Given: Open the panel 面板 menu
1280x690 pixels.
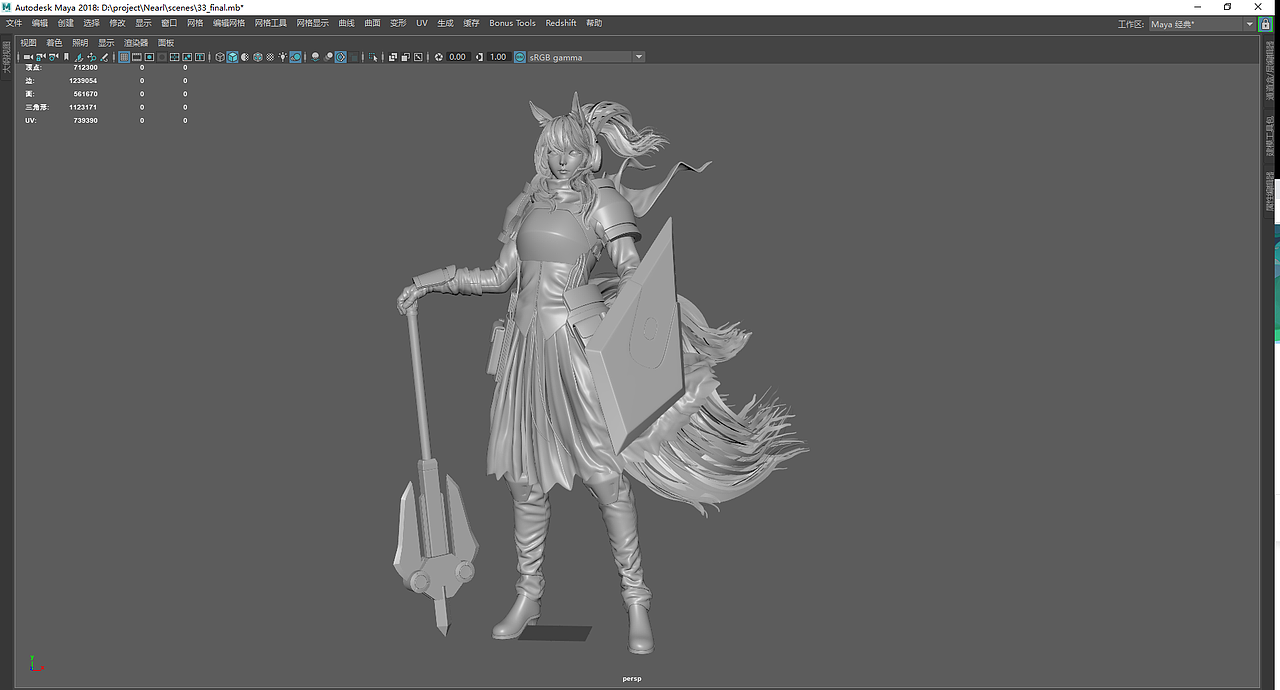Looking at the screenshot, I should [166, 43].
